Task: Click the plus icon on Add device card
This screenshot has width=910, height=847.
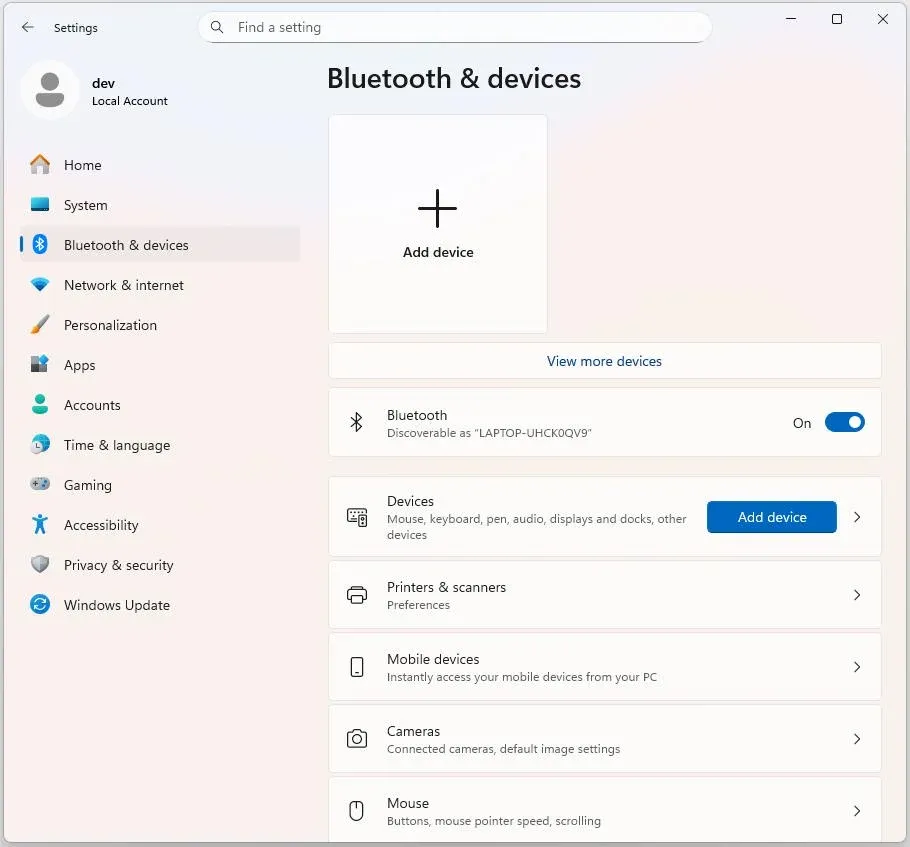Action: pyautogui.click(x=438, y=208)
